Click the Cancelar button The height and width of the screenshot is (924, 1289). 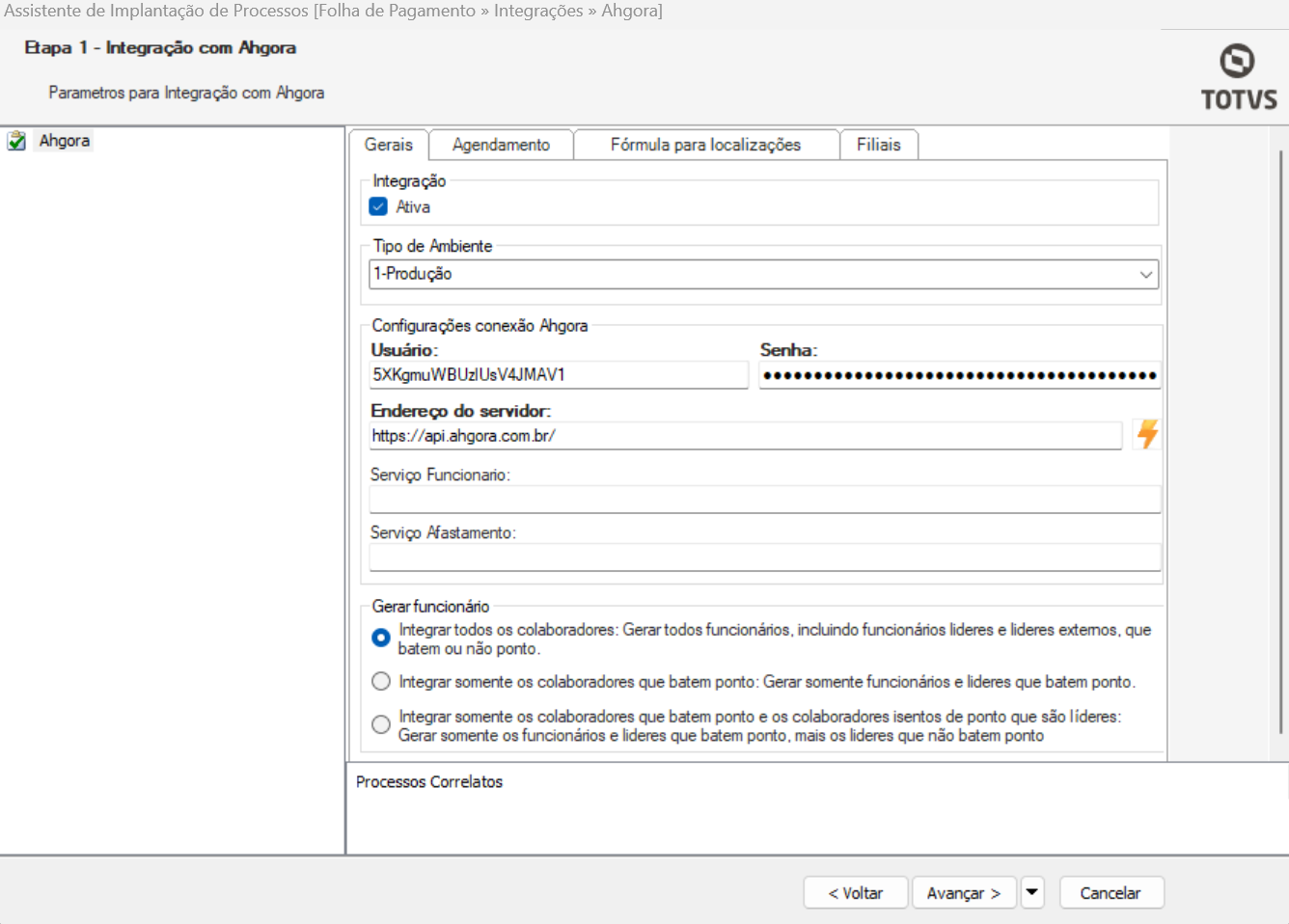(1111, 892)
